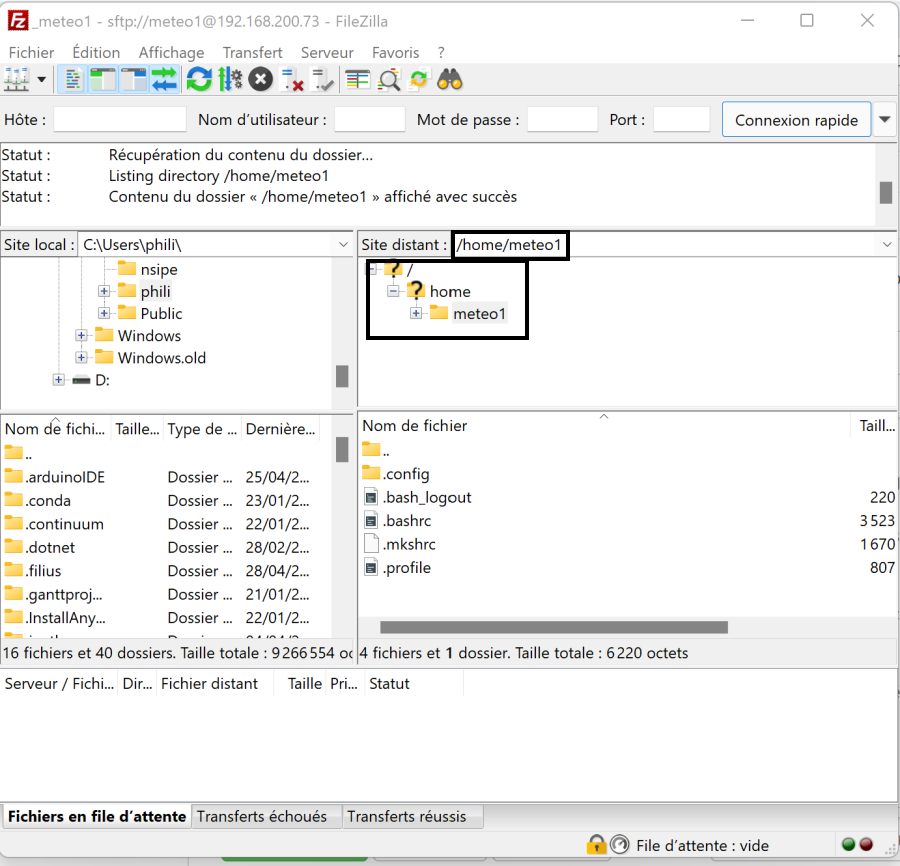Image resolution: width=900 pixels, height=866 pixels.
Task: Open the Site Manager icon
Action: (x=17, y=79)
